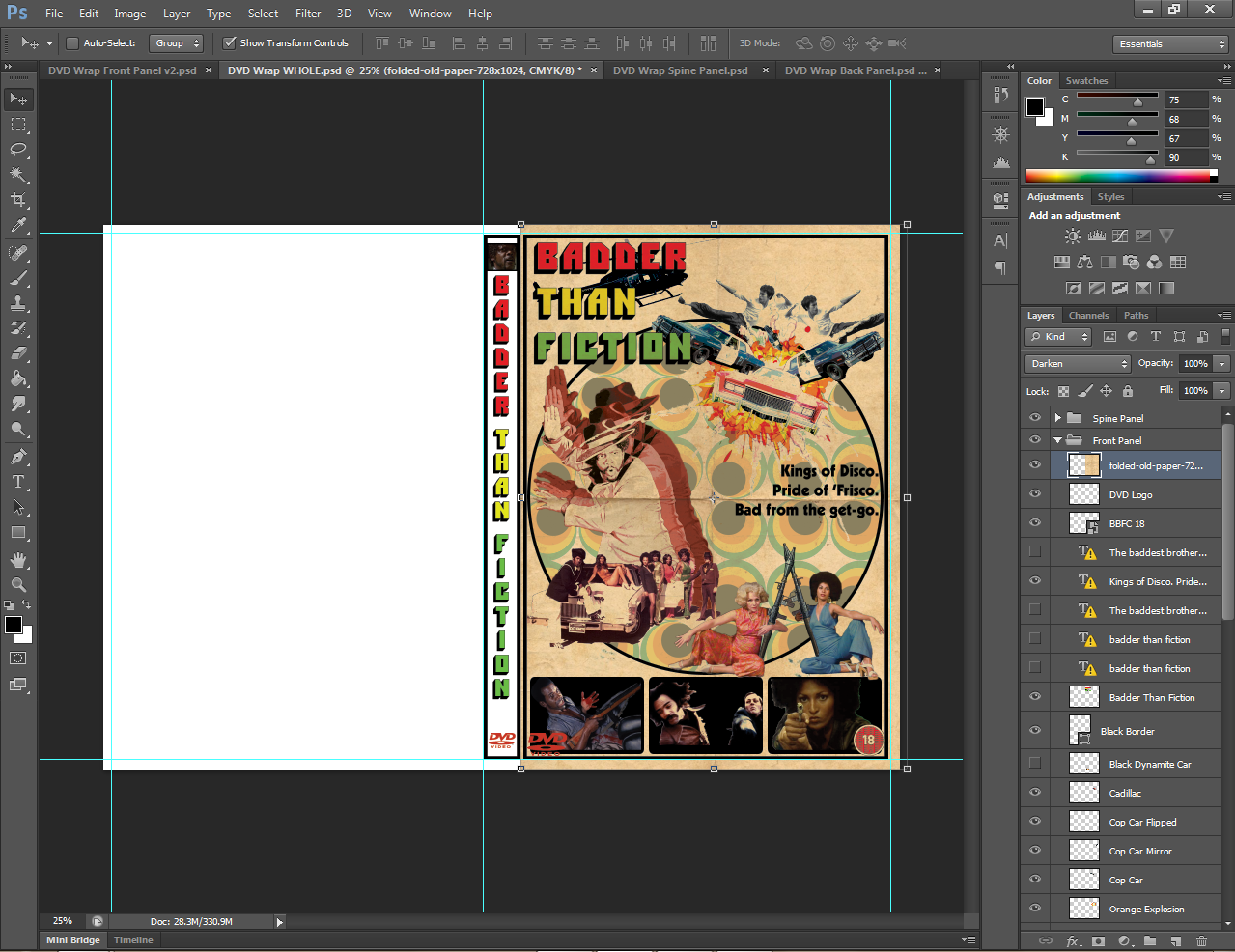The width and height of the screenshot is (1235, 952).
Task: Hide the Spine Panel group
Action: tap(1035, 418)
